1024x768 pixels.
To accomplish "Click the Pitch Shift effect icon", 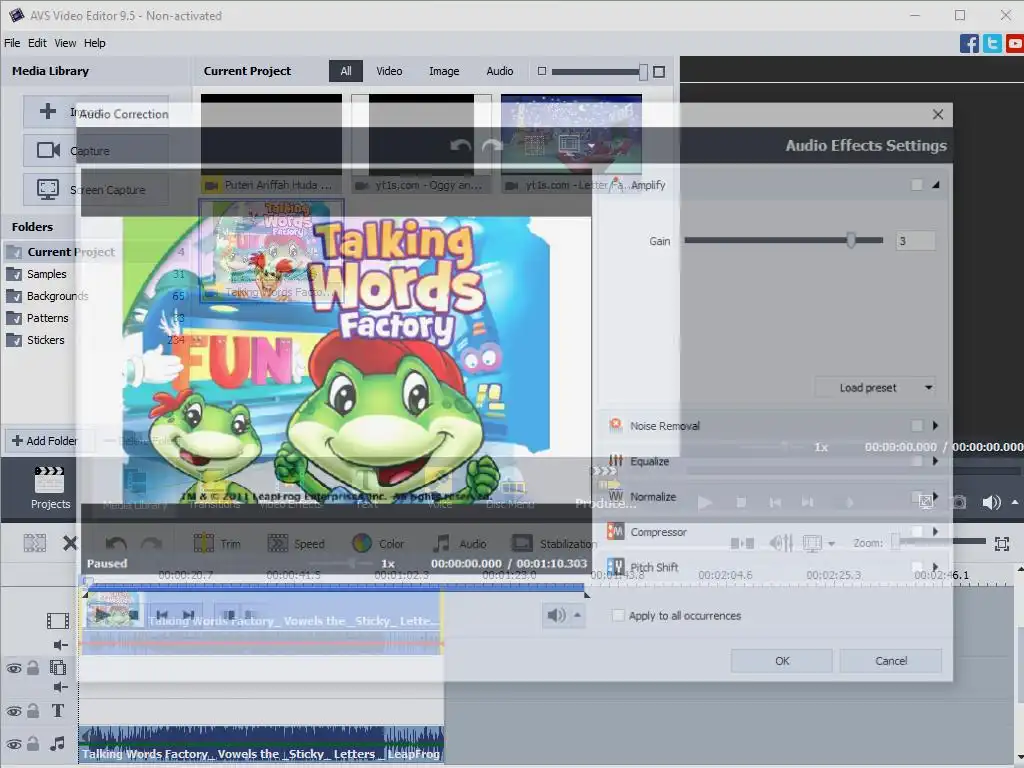I will click(x=615, y=567).
